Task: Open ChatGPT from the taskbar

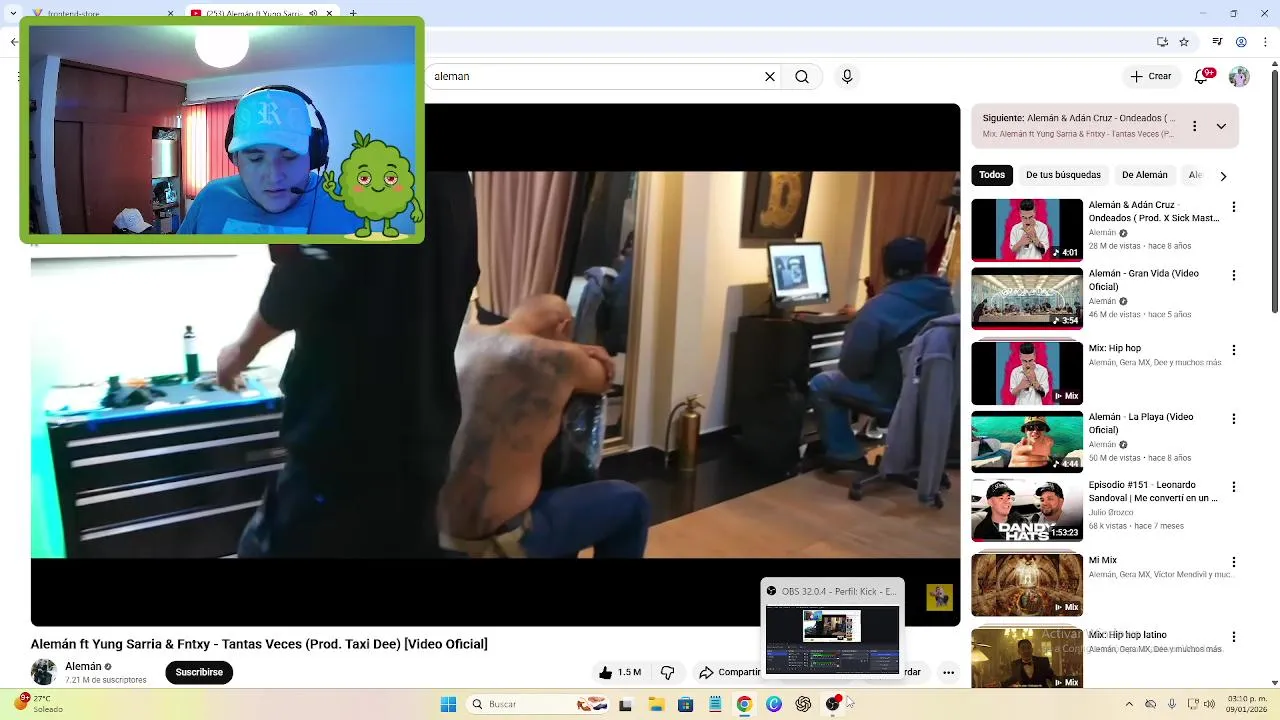Action: (x=803, y=704)
